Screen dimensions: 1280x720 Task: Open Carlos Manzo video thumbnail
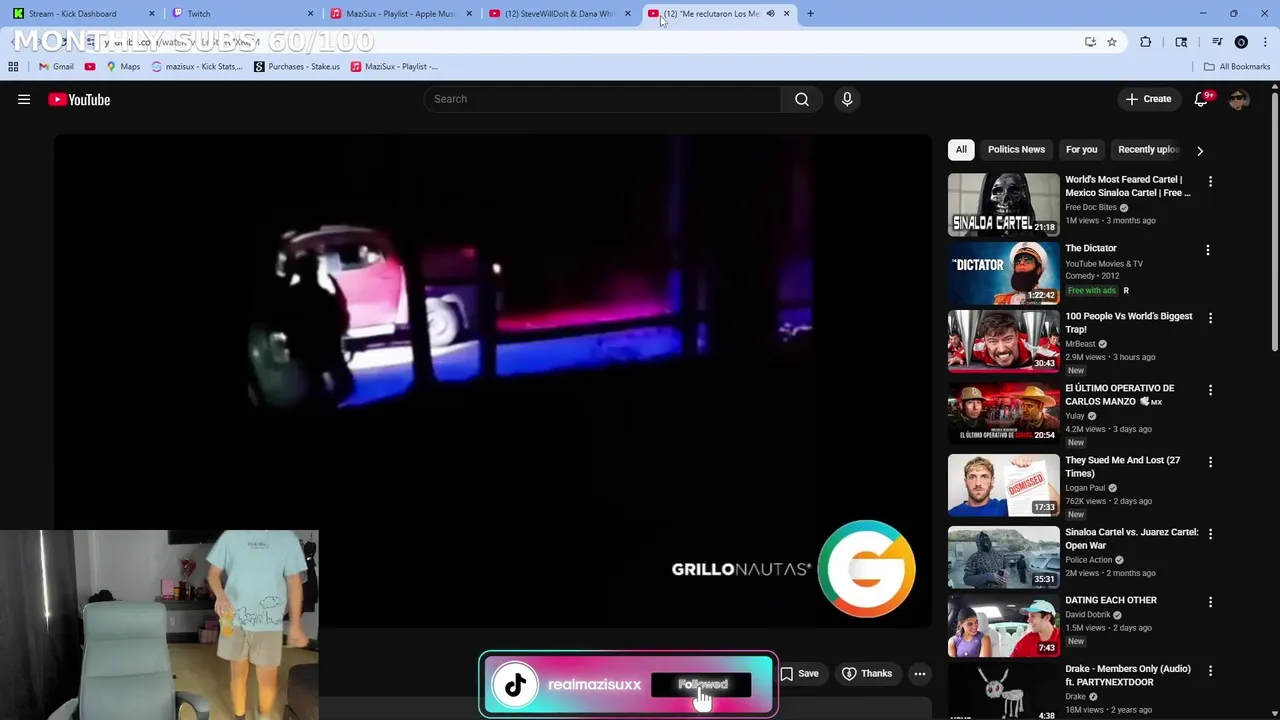tap(1003, 412)
